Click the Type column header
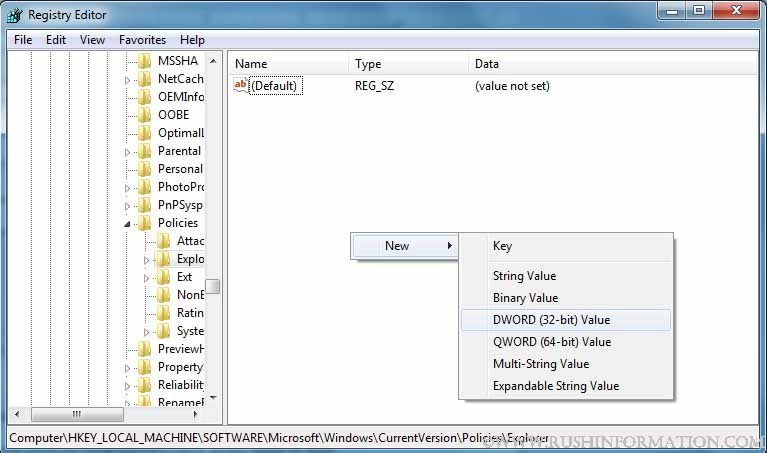 tap(368, 64)
